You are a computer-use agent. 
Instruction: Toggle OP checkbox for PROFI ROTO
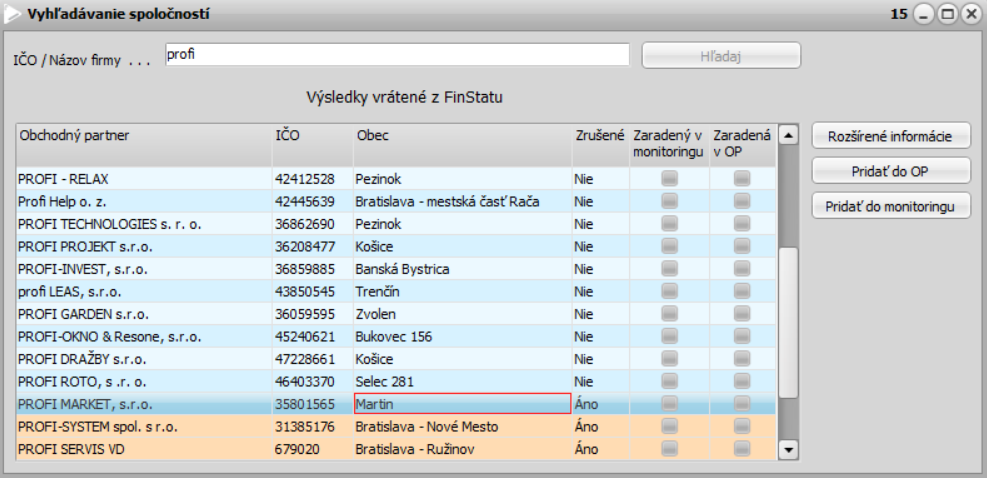[742, 382]
